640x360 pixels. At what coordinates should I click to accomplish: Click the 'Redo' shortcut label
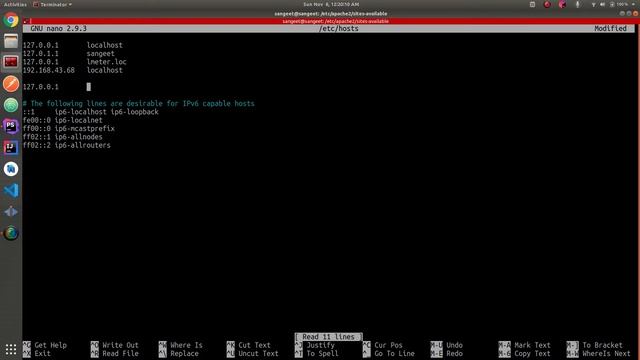(454, 353)
